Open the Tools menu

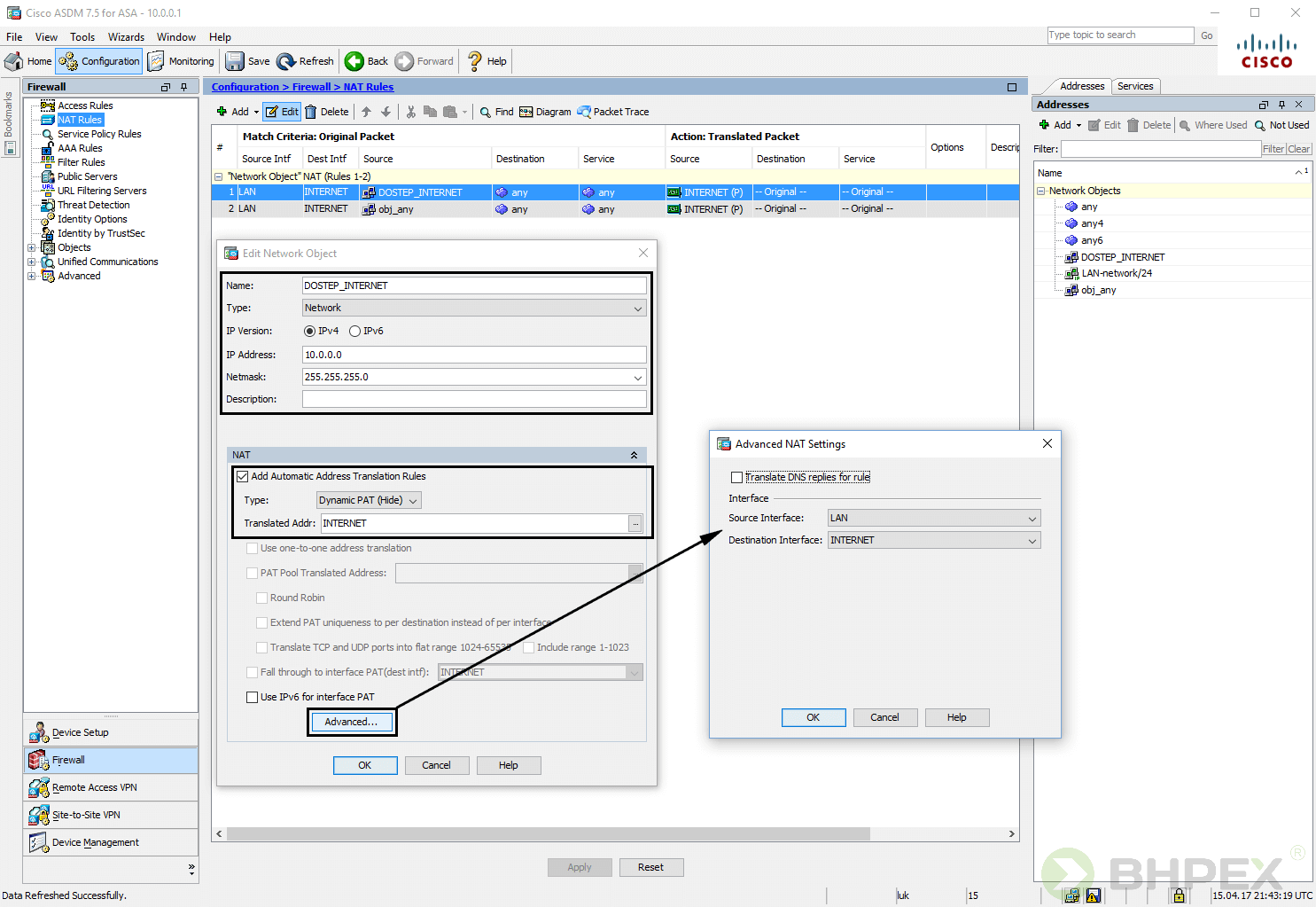tap(82, 37)
